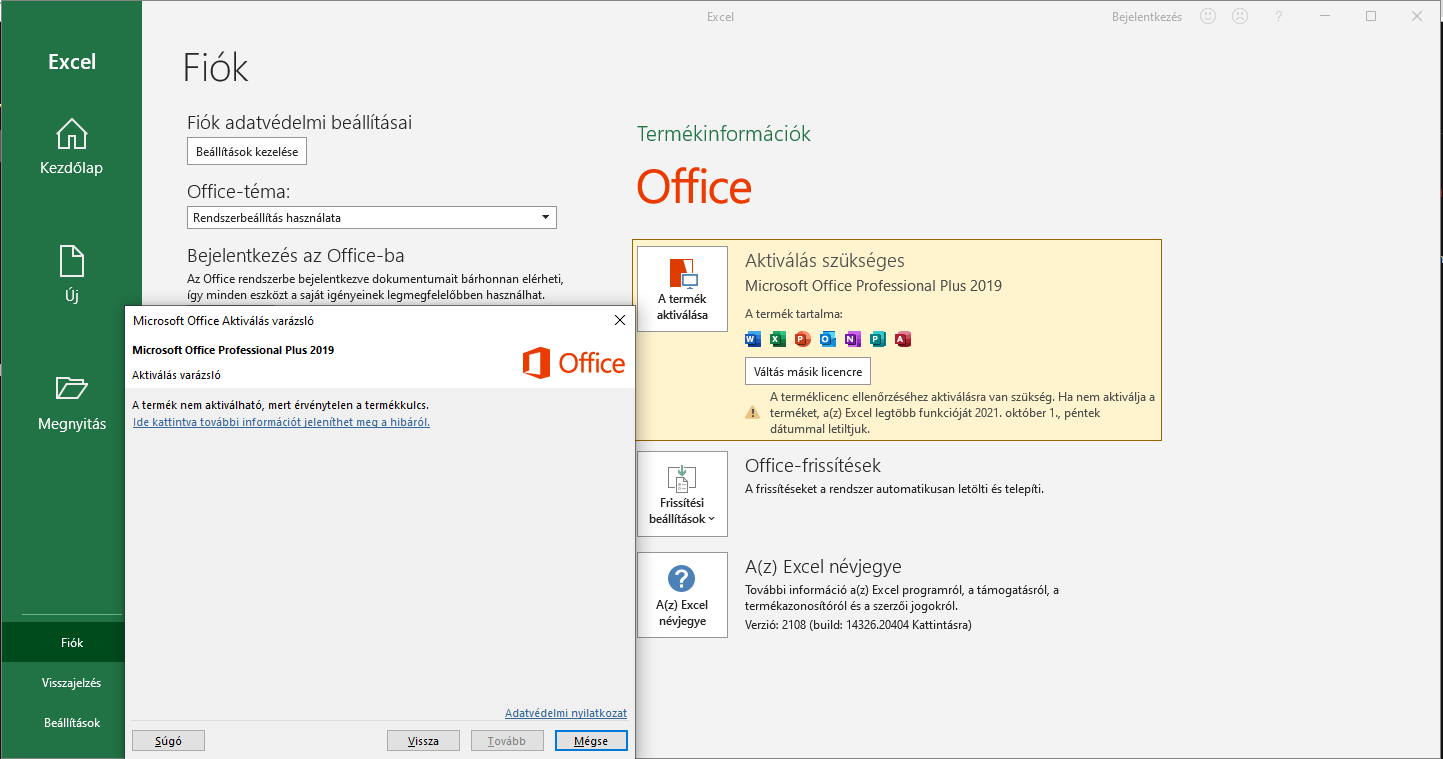Click the Access product icon

[902, 339]
